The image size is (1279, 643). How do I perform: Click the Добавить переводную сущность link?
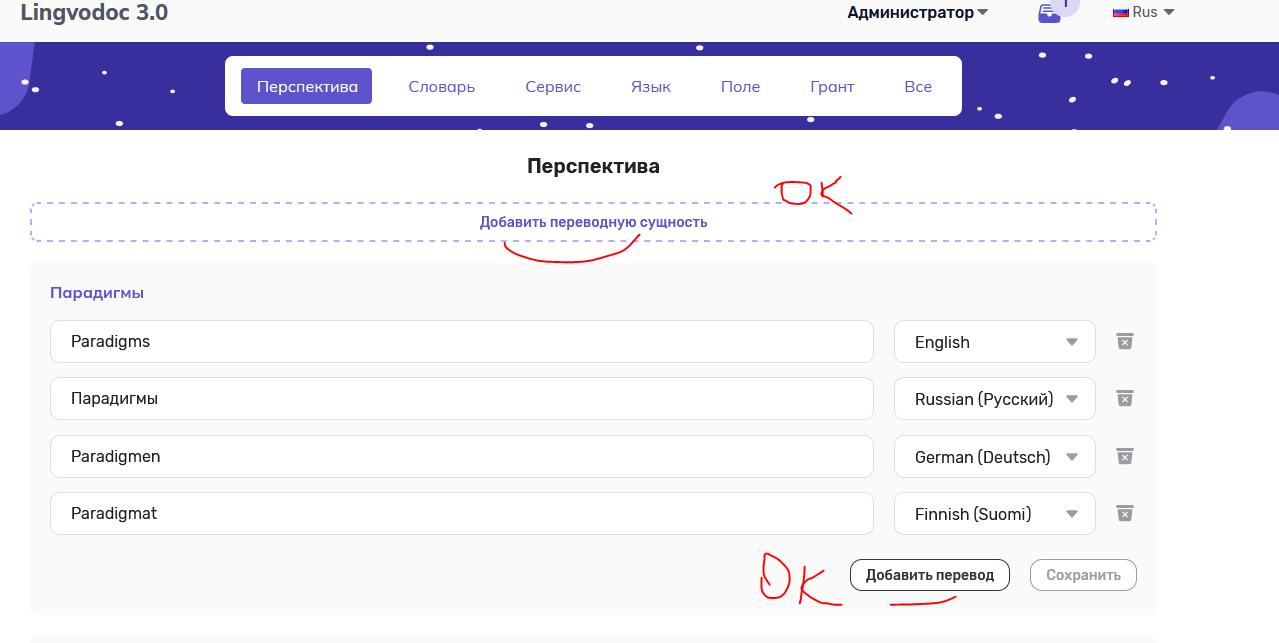point(593,221)
